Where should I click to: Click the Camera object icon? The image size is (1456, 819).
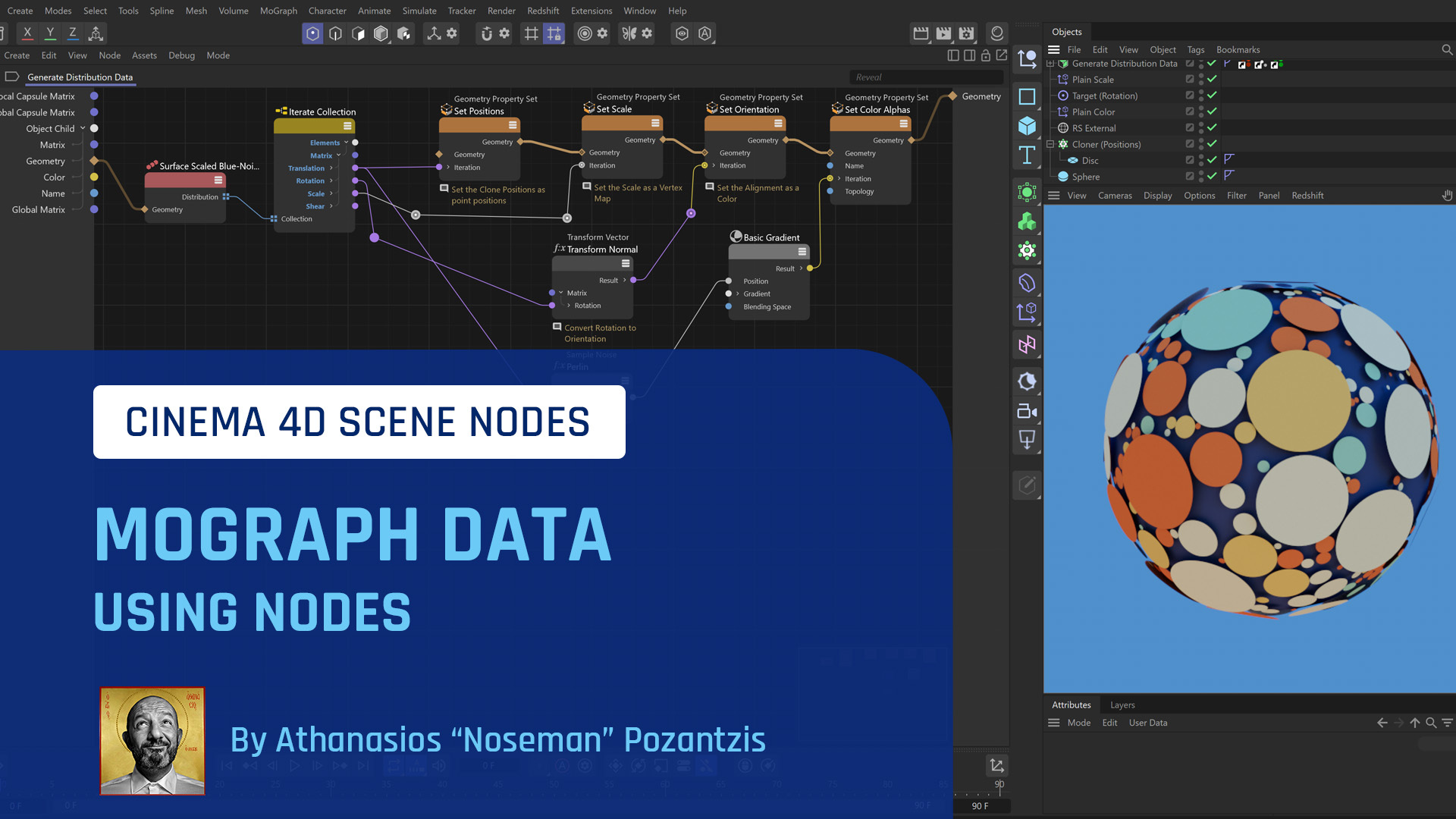tap(1027, 412)
